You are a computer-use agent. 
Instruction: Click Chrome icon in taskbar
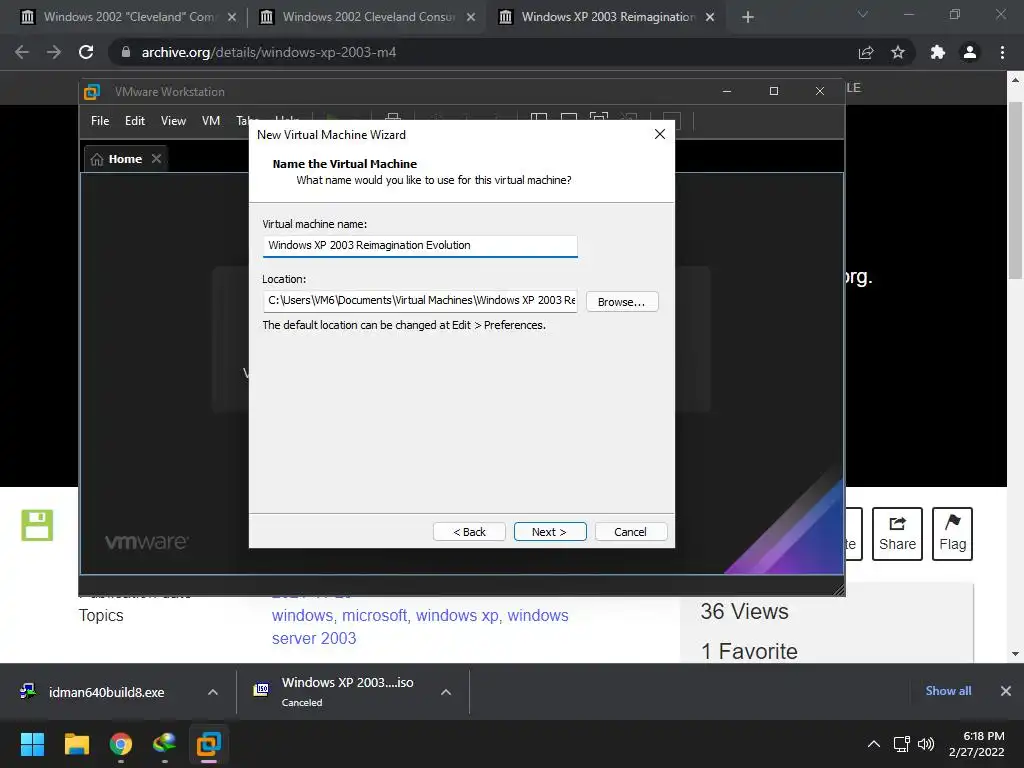[x=121, y=744]
